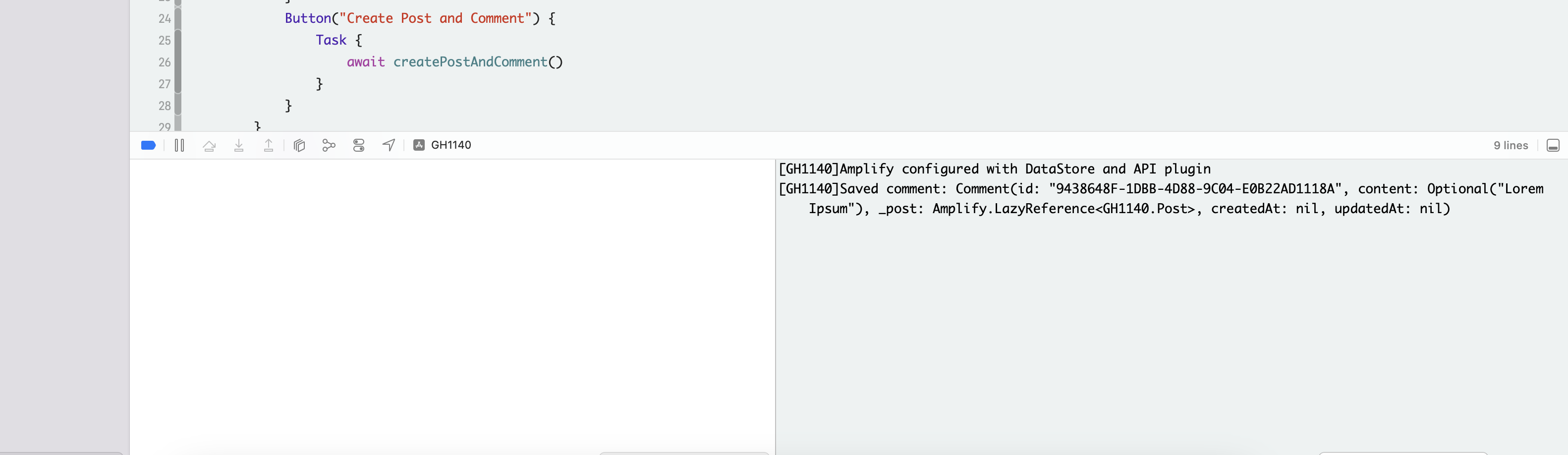Click the Task keyword on line 25
Screen dimensions: 1568x455
click(331, 40)
